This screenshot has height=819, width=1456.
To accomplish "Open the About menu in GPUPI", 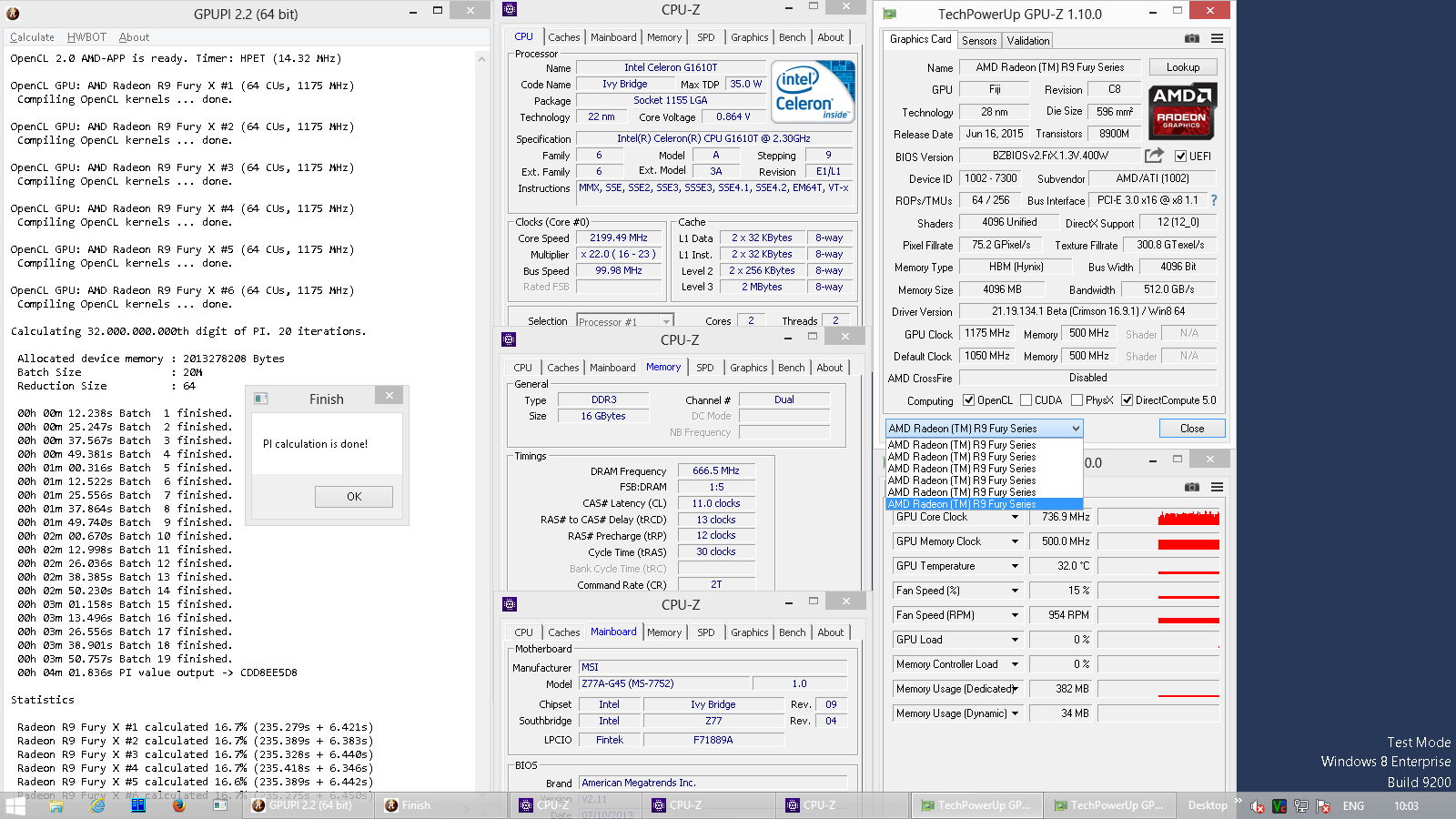I will point(134,37).
